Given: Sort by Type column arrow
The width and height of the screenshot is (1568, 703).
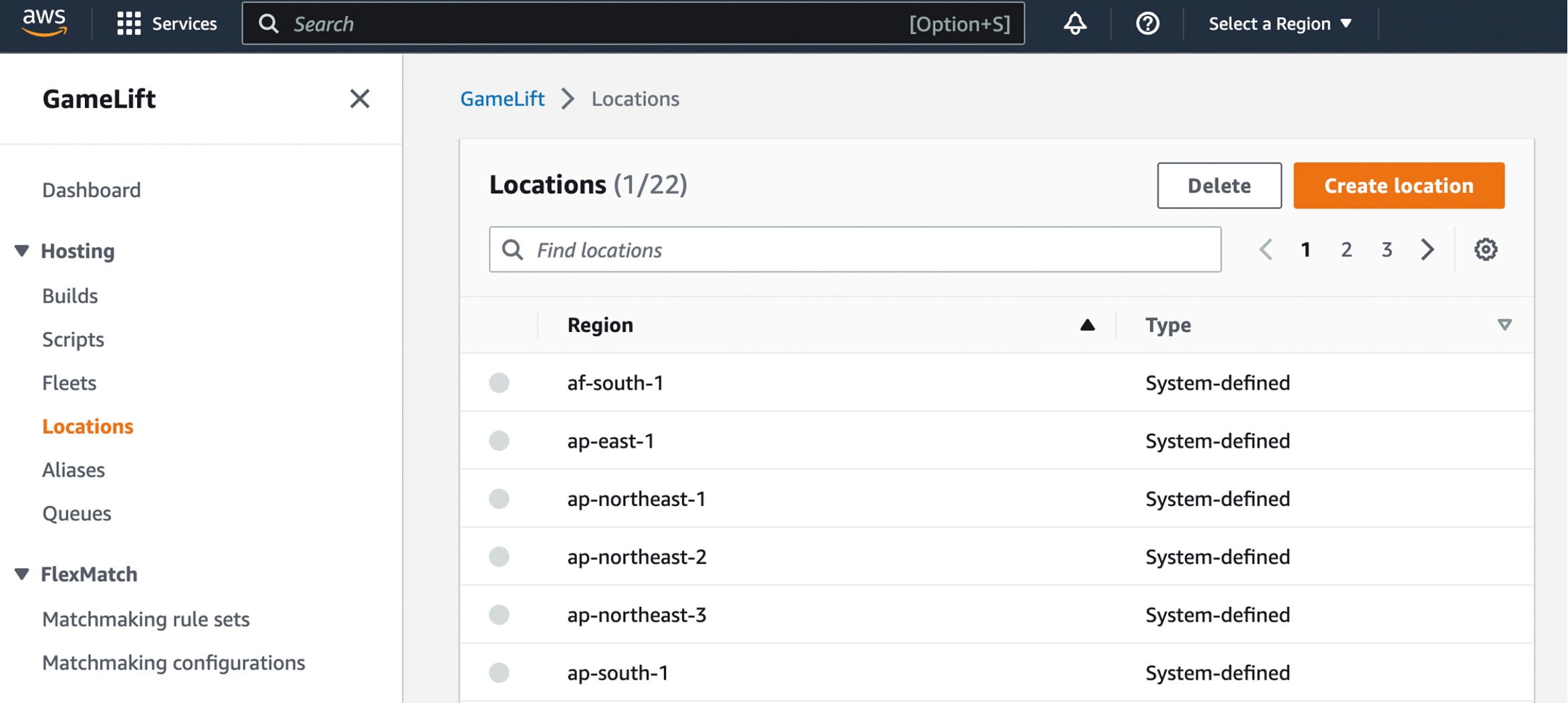Looking at the screenshot, I should click(x=1504, y=325).
